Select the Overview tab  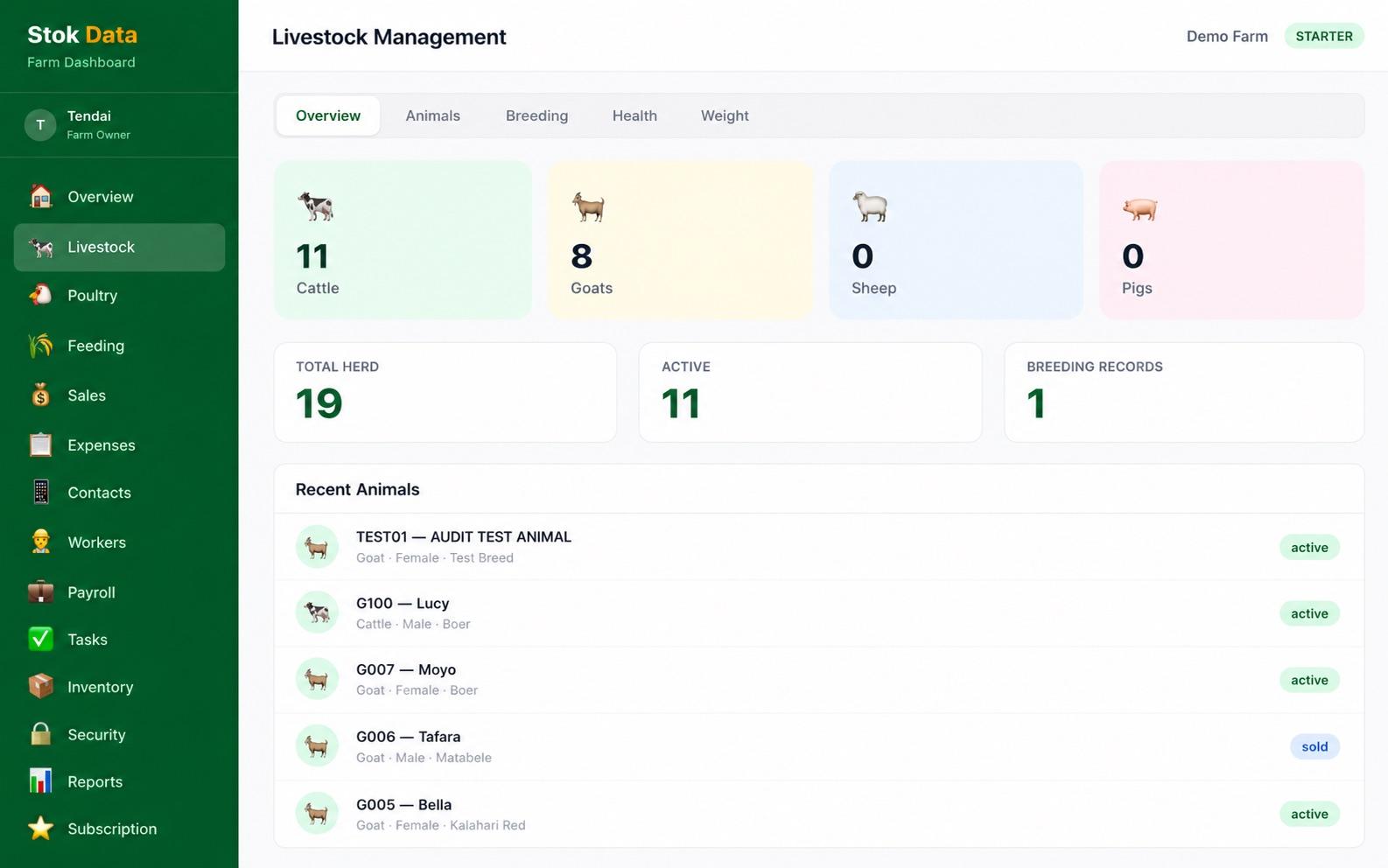click(x=328, y=115)
